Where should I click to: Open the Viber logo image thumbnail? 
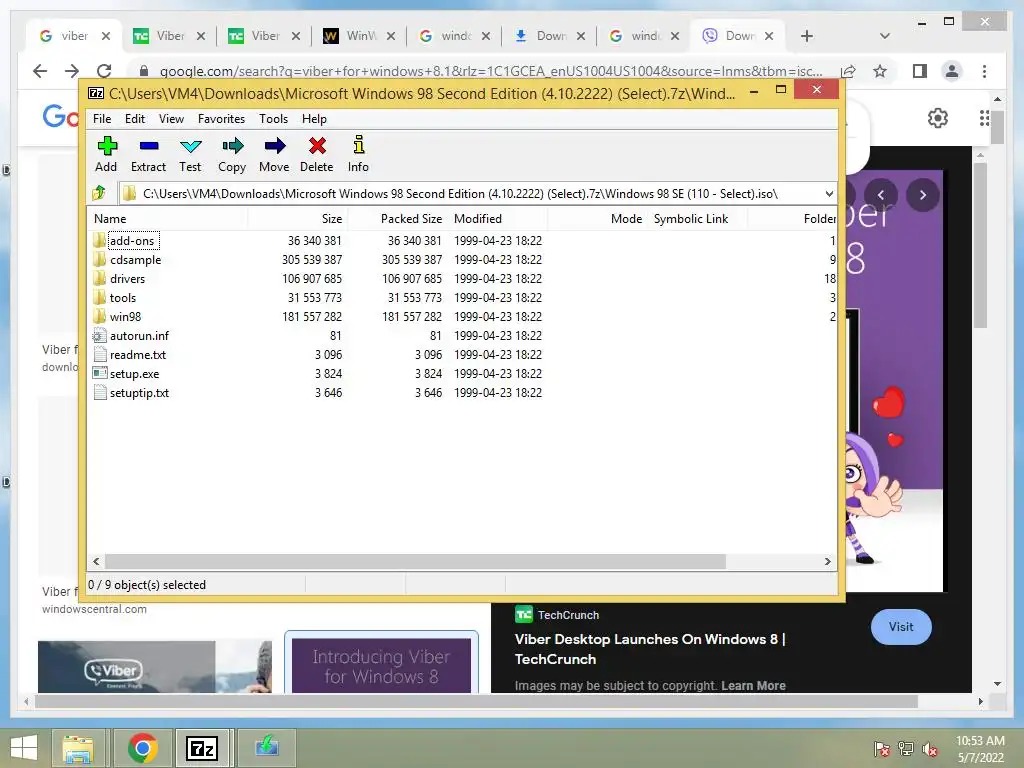click(x=155, y=666)
